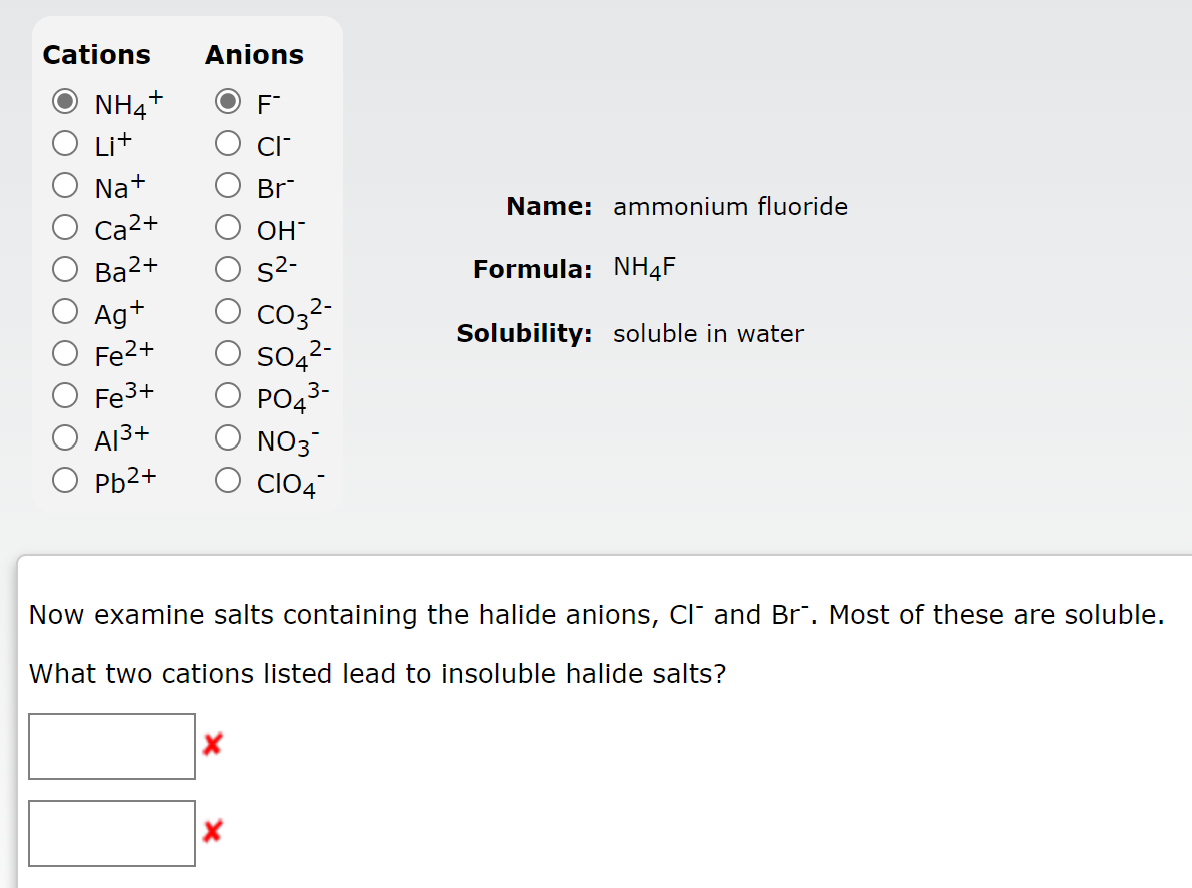Select the ClO4- anion
The height and width of the screenshot is (888, 1192).
[229, 479]
